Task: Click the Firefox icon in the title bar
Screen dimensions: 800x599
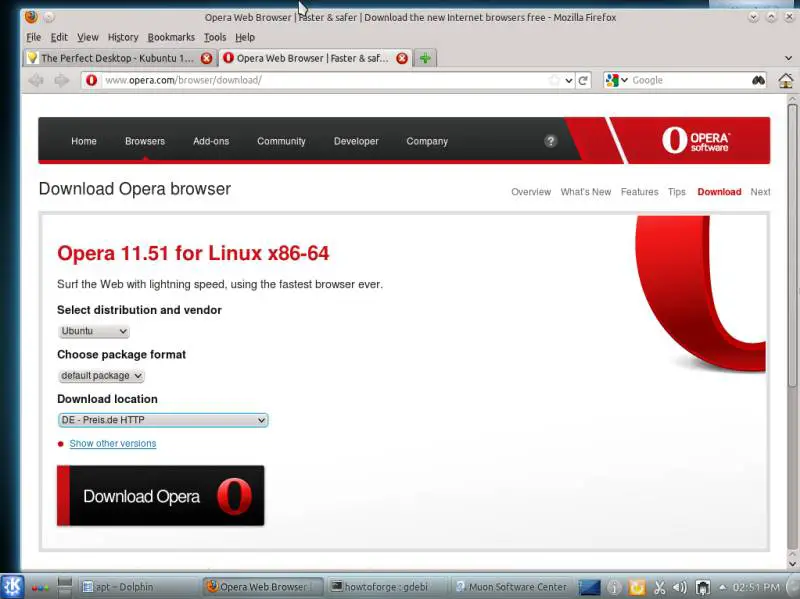Action: tap(31, 17)
